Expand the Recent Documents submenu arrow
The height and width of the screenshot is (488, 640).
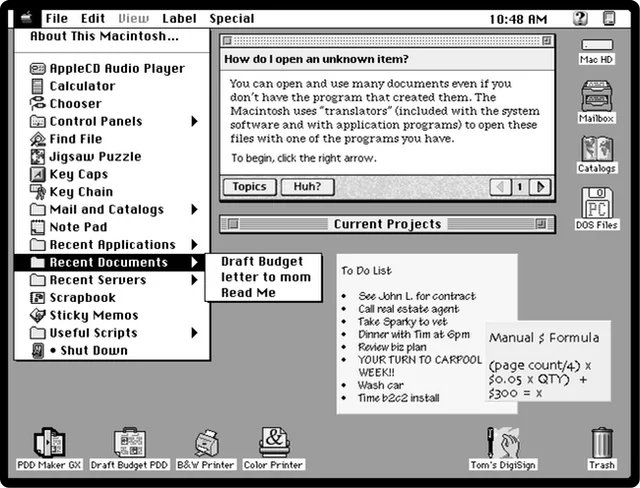194,262
